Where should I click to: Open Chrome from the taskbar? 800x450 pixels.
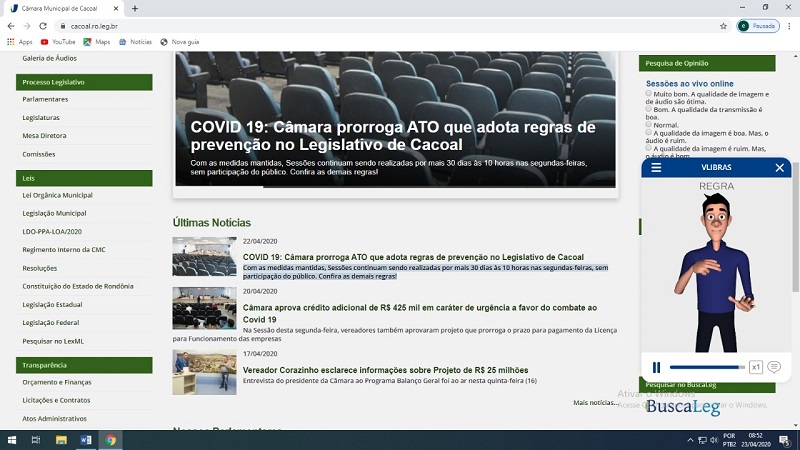click(x=111, y=440)
